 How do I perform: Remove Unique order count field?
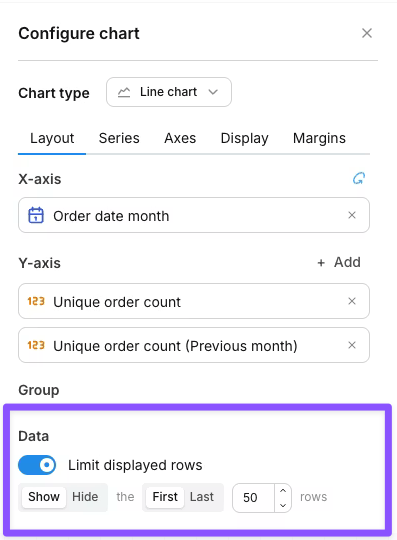tap(352, 301)
